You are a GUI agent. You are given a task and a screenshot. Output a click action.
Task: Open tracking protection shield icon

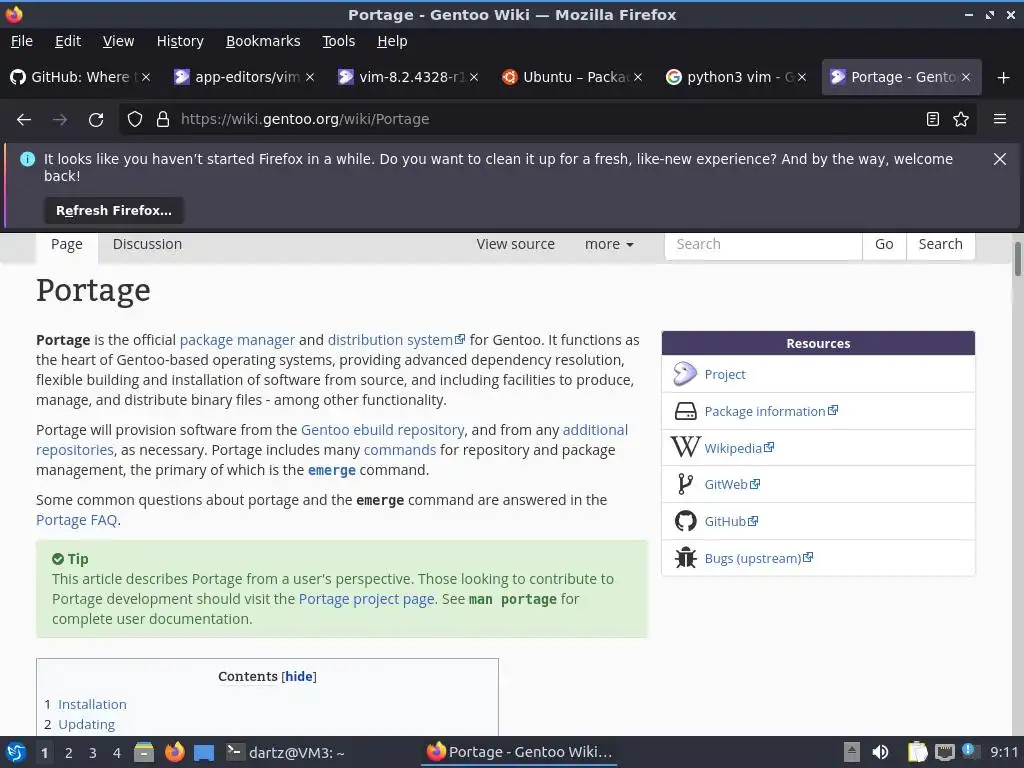[135, 120]
